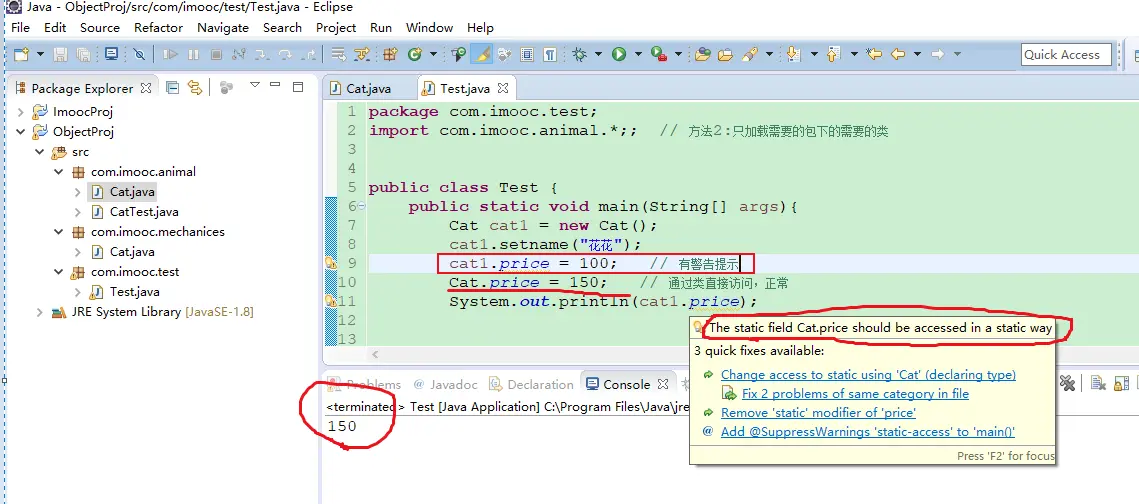Open the Refactor menu
This screenshot has height=504, width=1139.
158,27
